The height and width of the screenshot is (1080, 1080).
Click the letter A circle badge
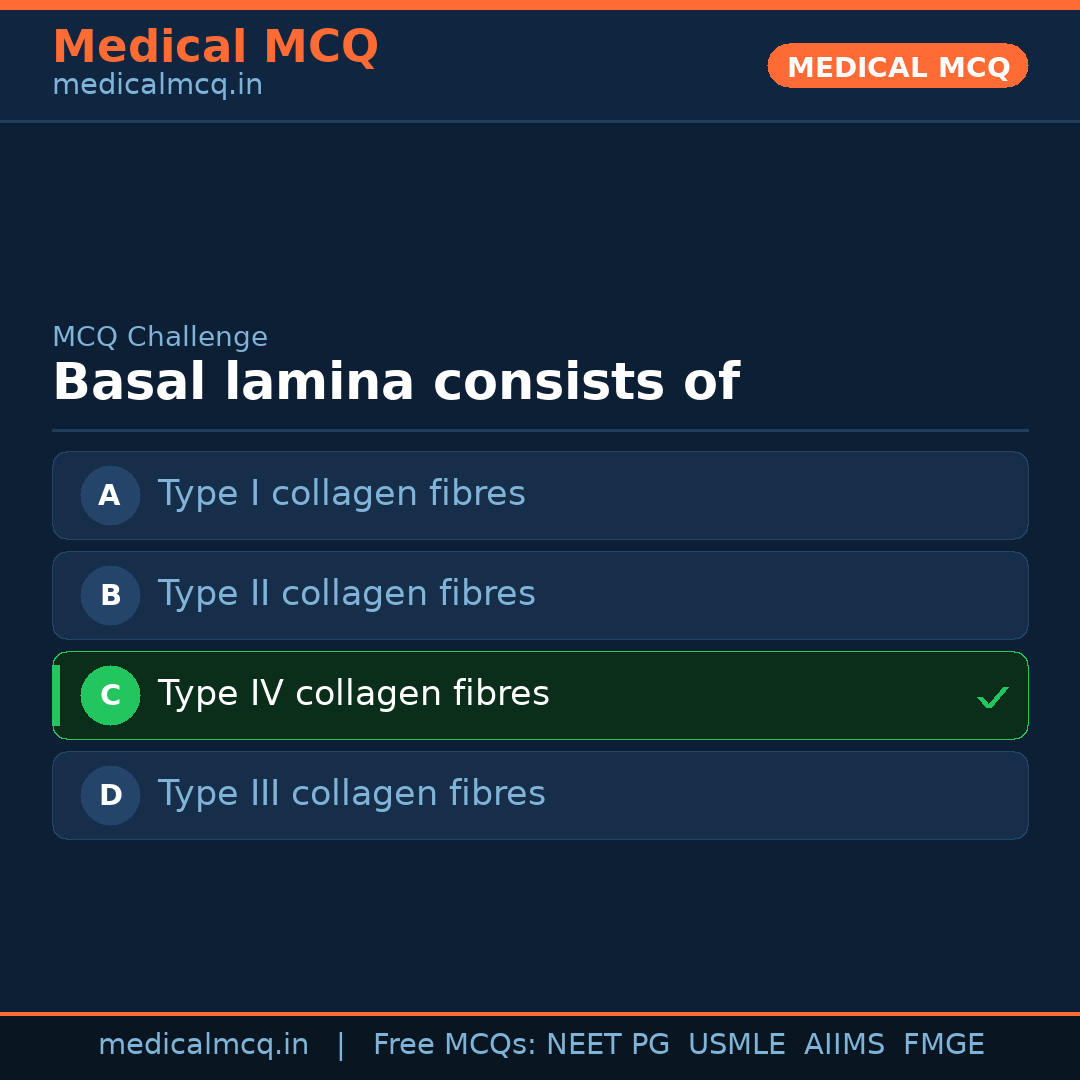click(110, 495)
